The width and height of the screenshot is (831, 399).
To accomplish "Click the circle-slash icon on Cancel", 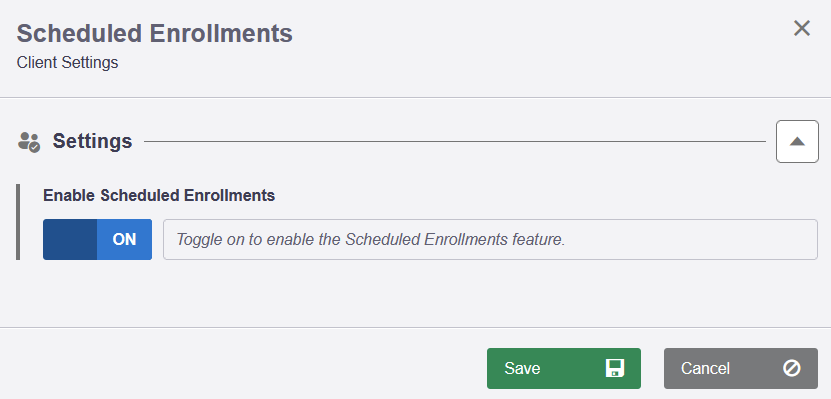I will coord(792,368).
